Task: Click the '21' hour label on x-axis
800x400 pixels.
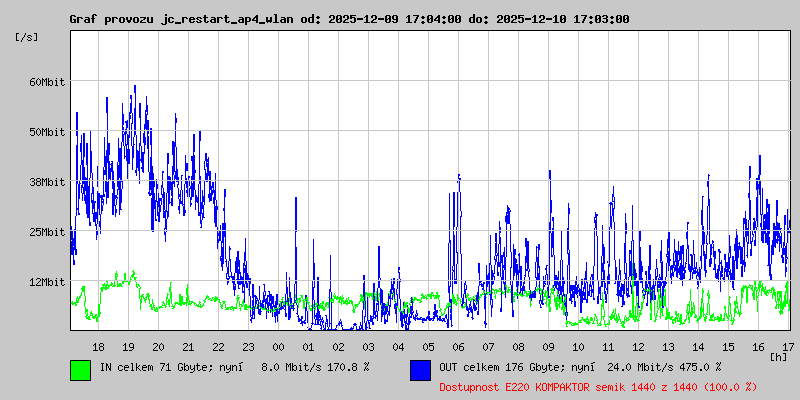Action: click(x=188, y=347)
